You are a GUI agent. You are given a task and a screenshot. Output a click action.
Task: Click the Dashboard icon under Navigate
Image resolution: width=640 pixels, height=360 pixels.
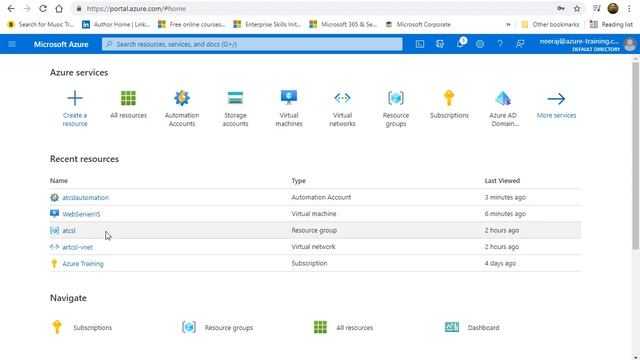point(451,327)
